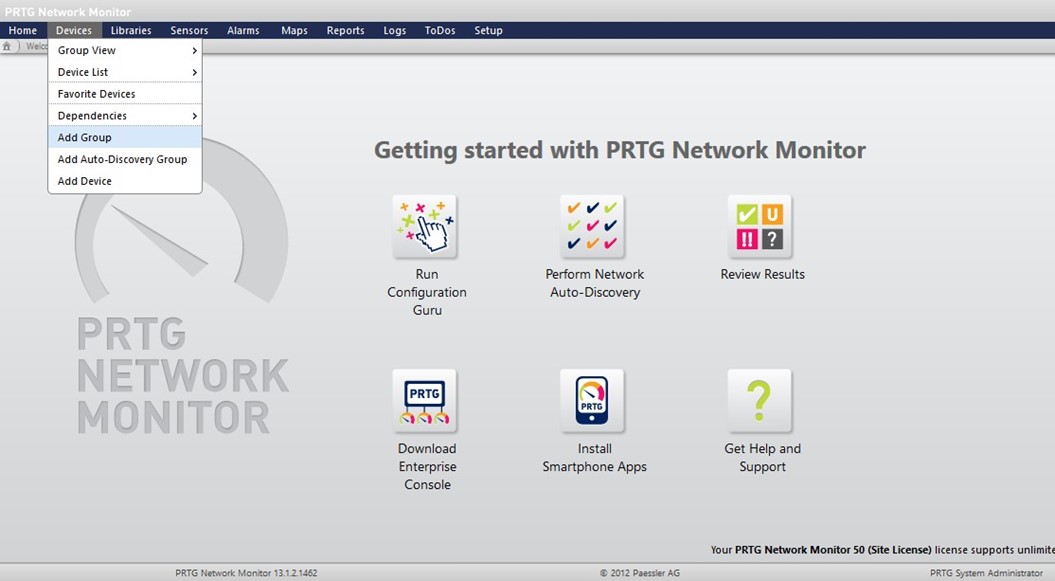Click the Get Help and Support label
Screen dimensions: 1055x581
click(762, 457)
